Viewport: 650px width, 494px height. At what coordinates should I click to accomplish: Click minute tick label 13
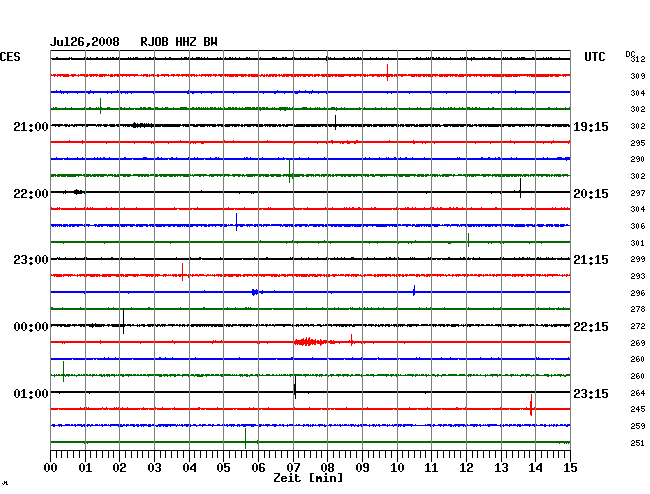pos(501,468)
